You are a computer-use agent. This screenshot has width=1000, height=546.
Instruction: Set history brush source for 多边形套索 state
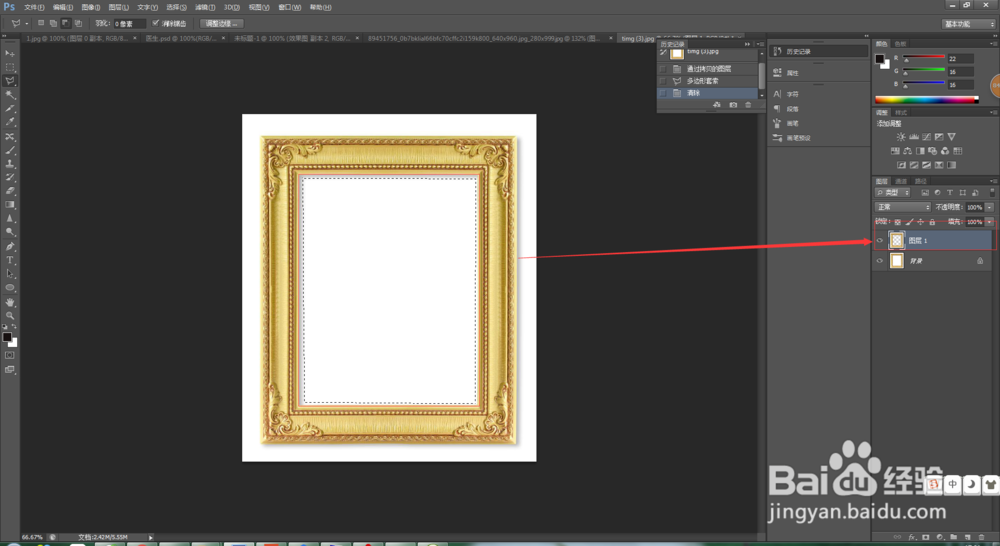[663, 81]
